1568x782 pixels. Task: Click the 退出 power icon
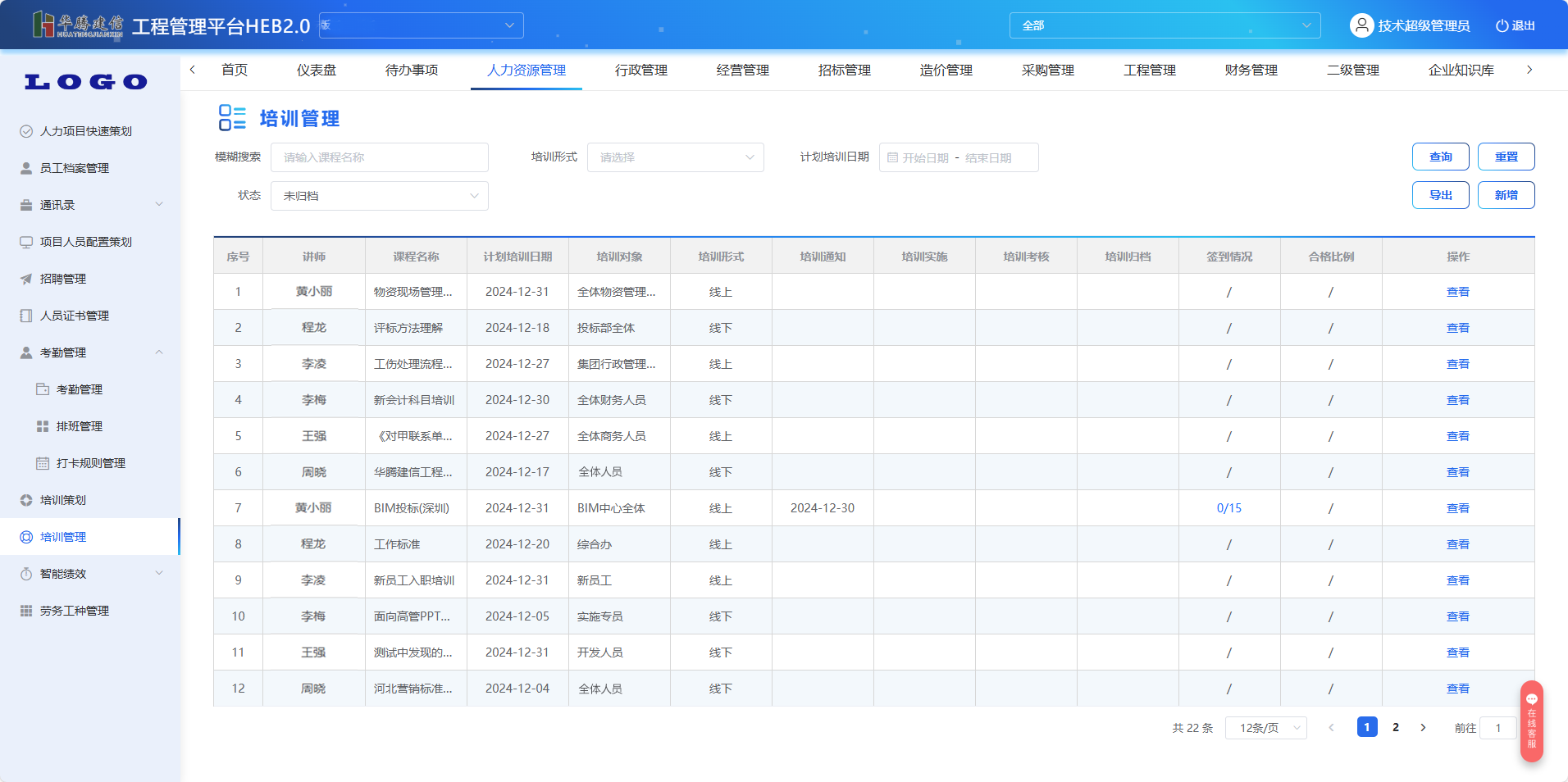click(x=1502, y=25)
